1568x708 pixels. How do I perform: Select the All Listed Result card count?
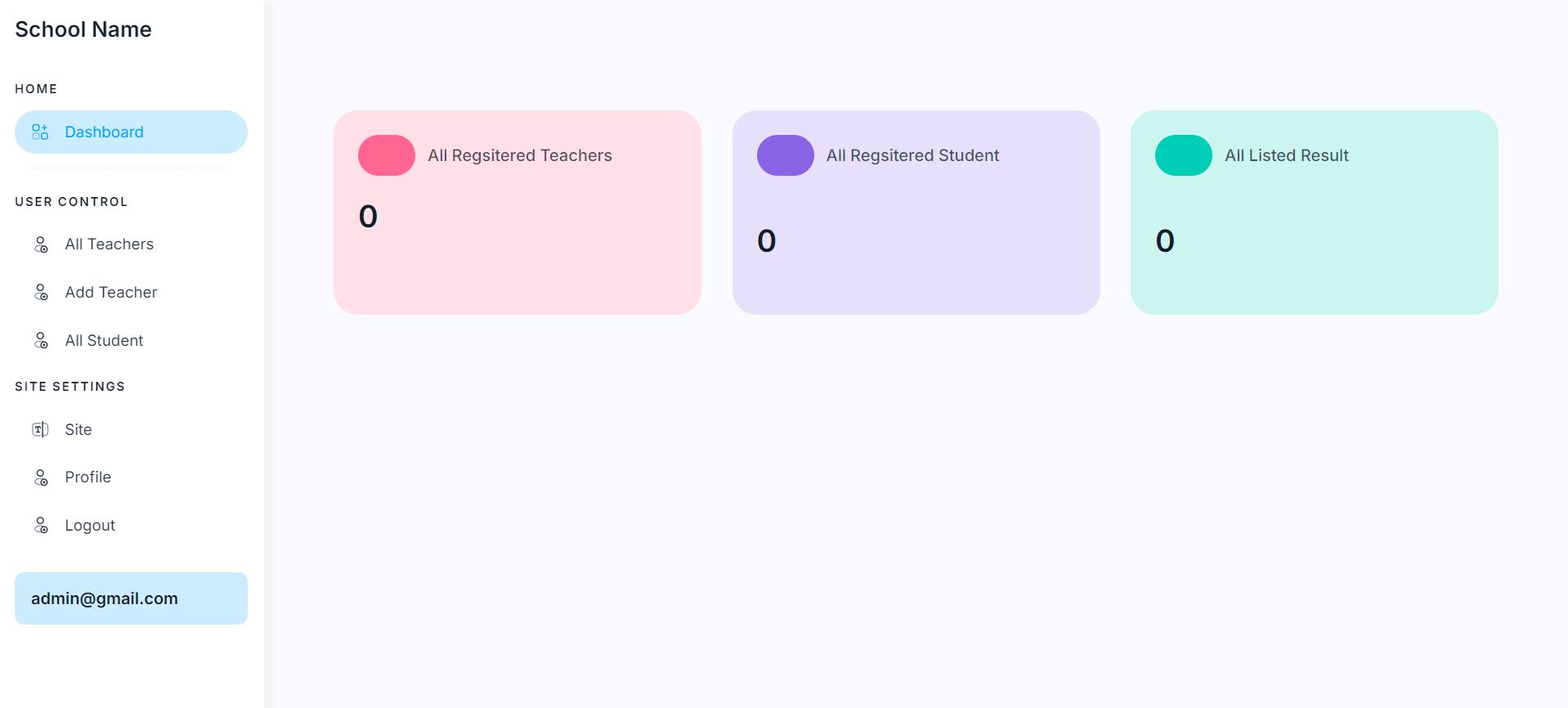1165,241
